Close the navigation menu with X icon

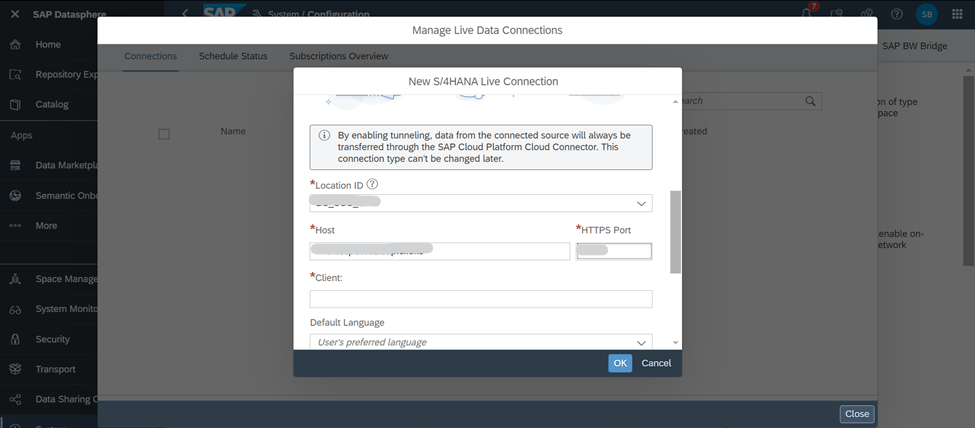point(16,14)
